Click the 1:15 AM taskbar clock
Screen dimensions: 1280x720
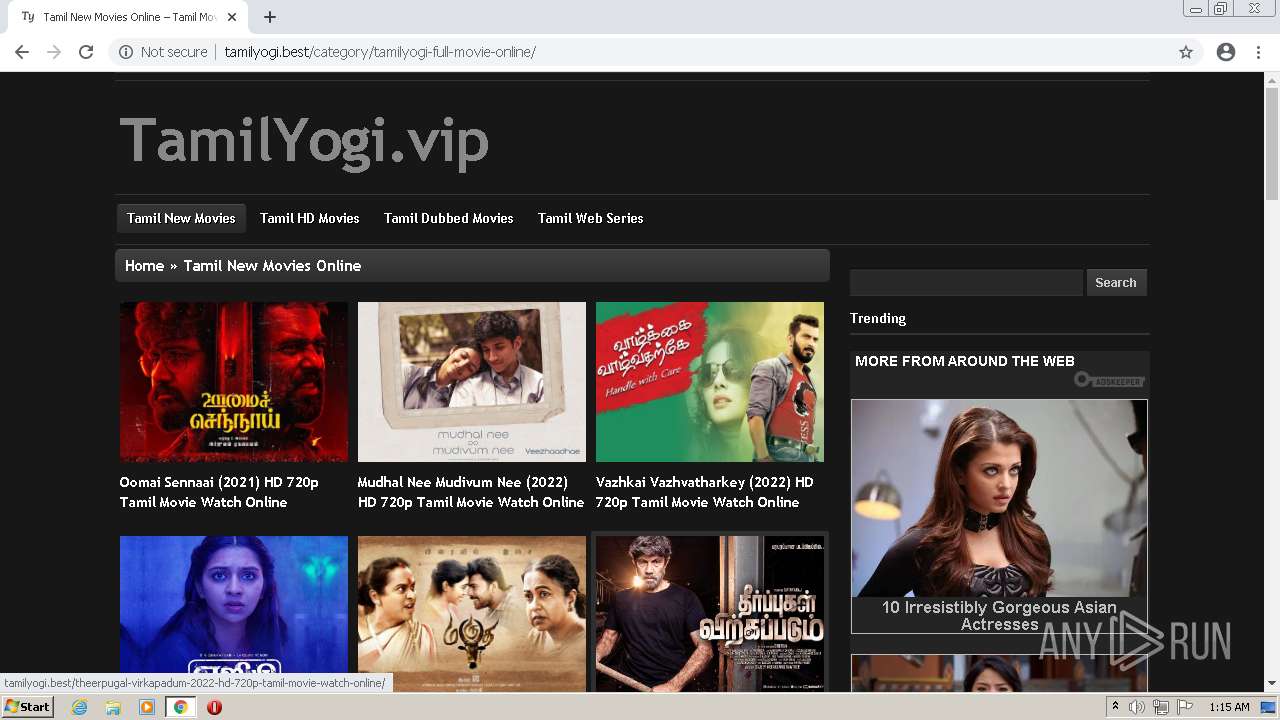(x=1229, y=707)
